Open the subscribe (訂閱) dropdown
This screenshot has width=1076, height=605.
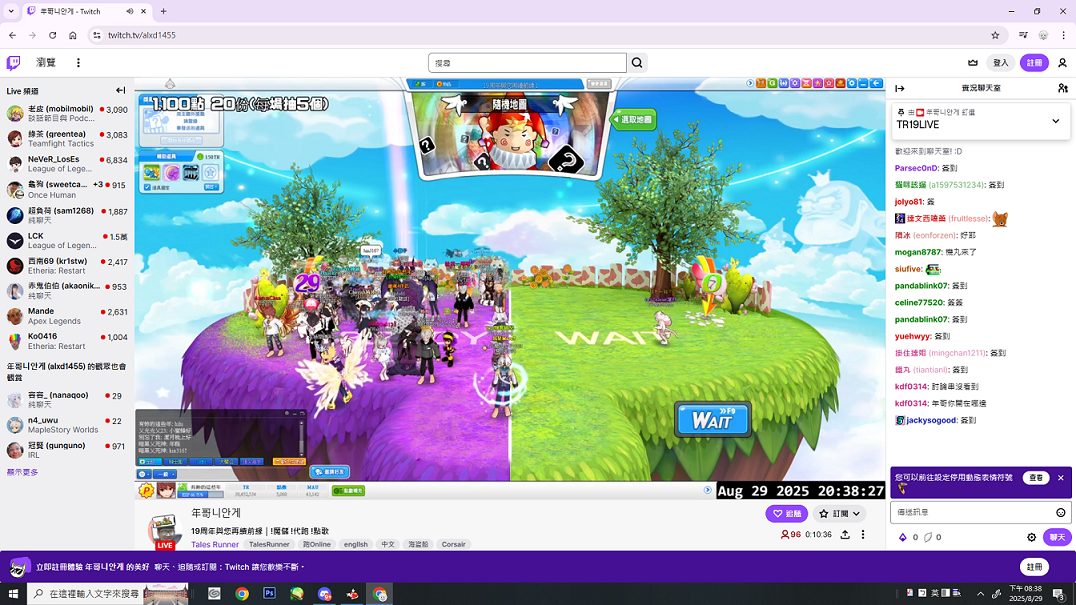point(839,513)
